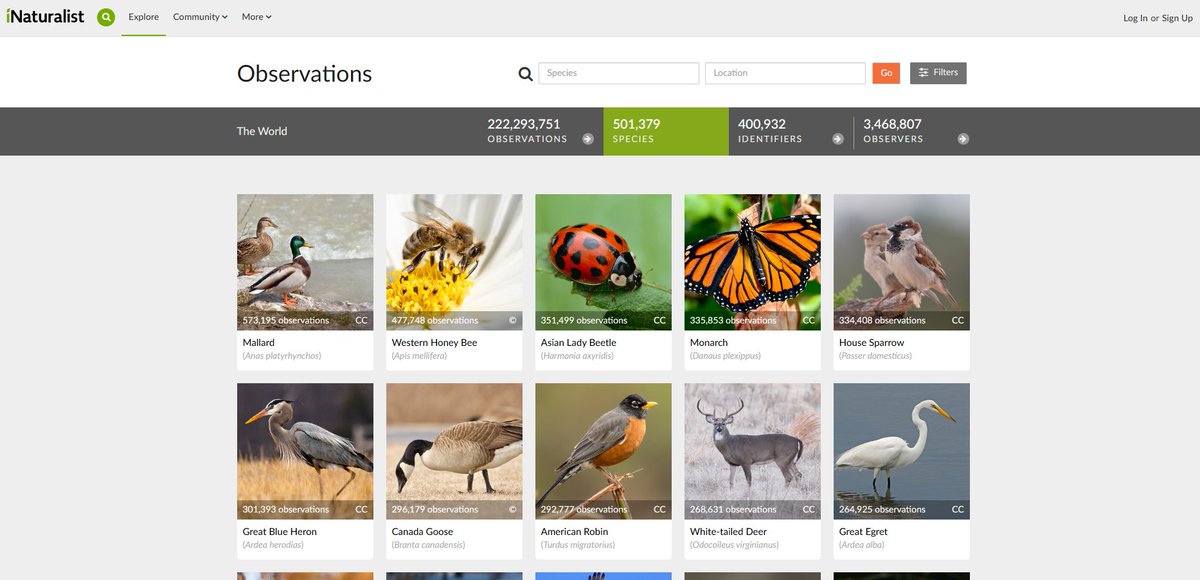The image size is (1200, 580).
Task: Click CC license icon on American Robin photo
Action: (660, 510)
